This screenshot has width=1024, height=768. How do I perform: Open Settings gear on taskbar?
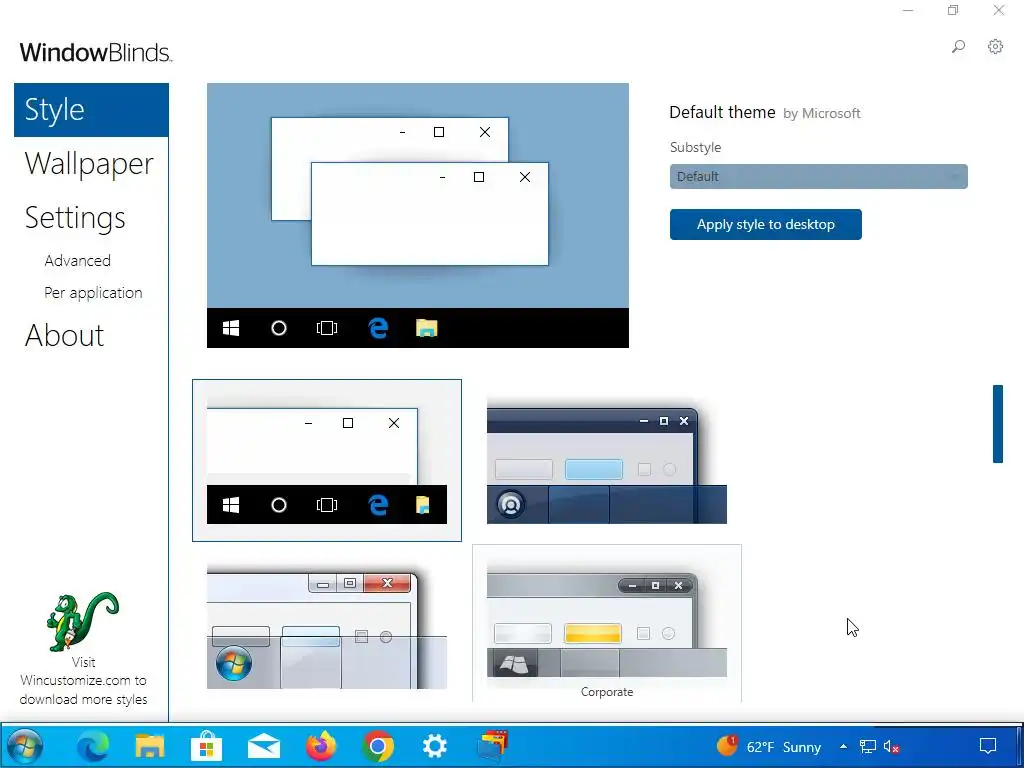[x=434, y=746]
